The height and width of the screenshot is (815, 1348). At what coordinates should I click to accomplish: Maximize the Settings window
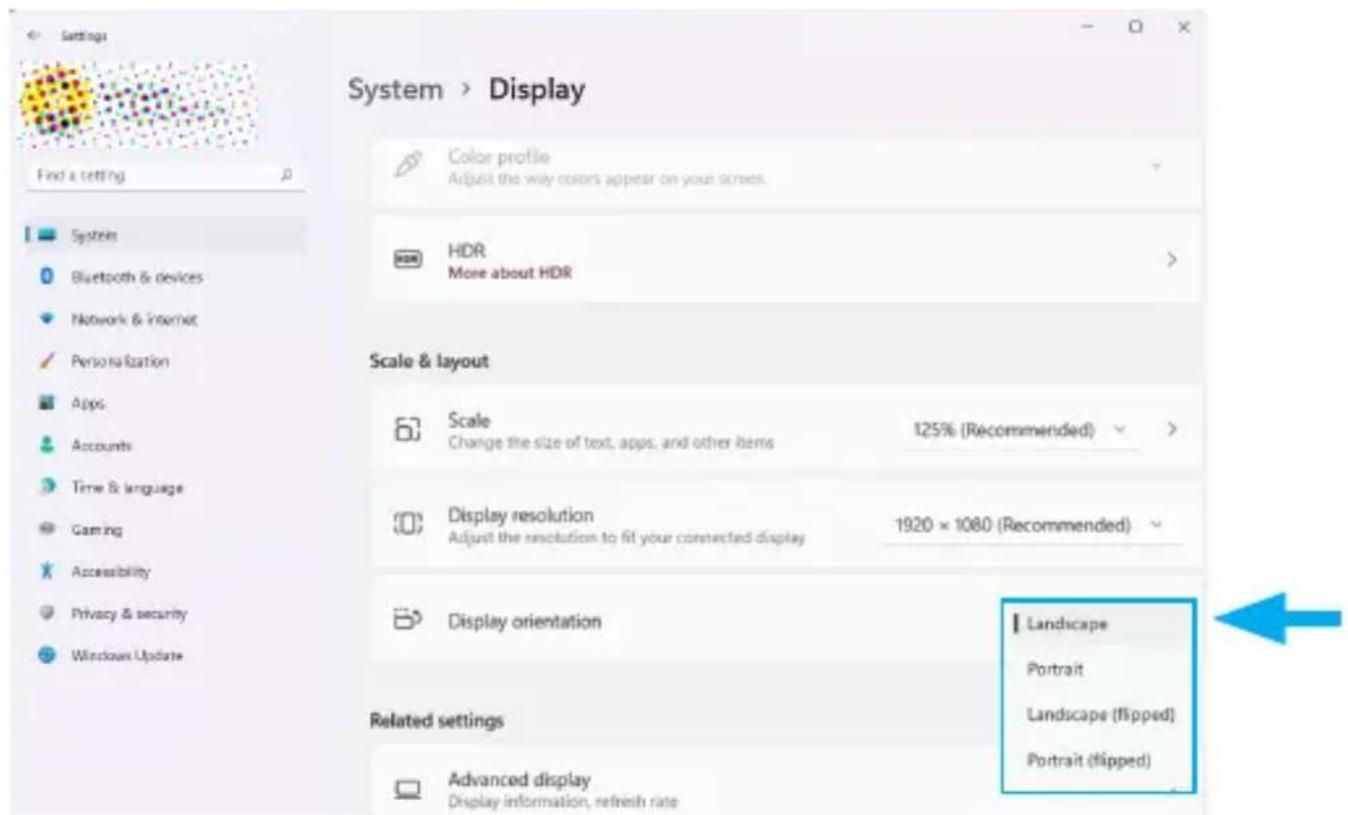pyautogui.click(x=1135, y=28)
